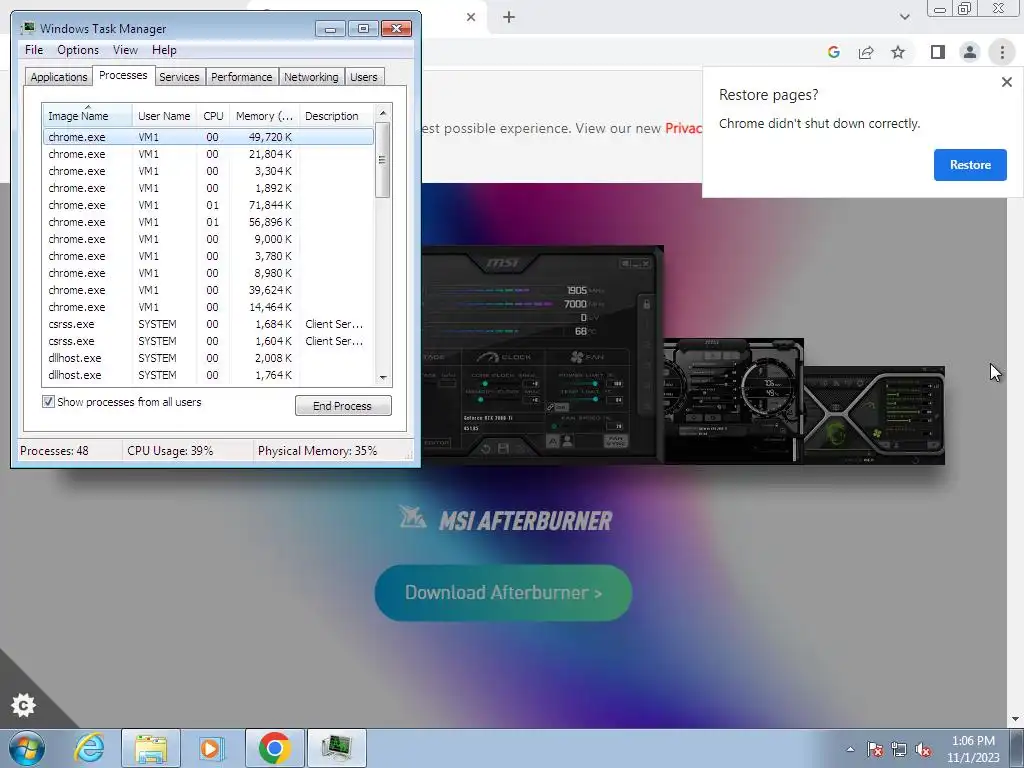This screenshot has height=768, width=1024.
Task: Click Download Afterburner button
Action: [x=503, y=592]
